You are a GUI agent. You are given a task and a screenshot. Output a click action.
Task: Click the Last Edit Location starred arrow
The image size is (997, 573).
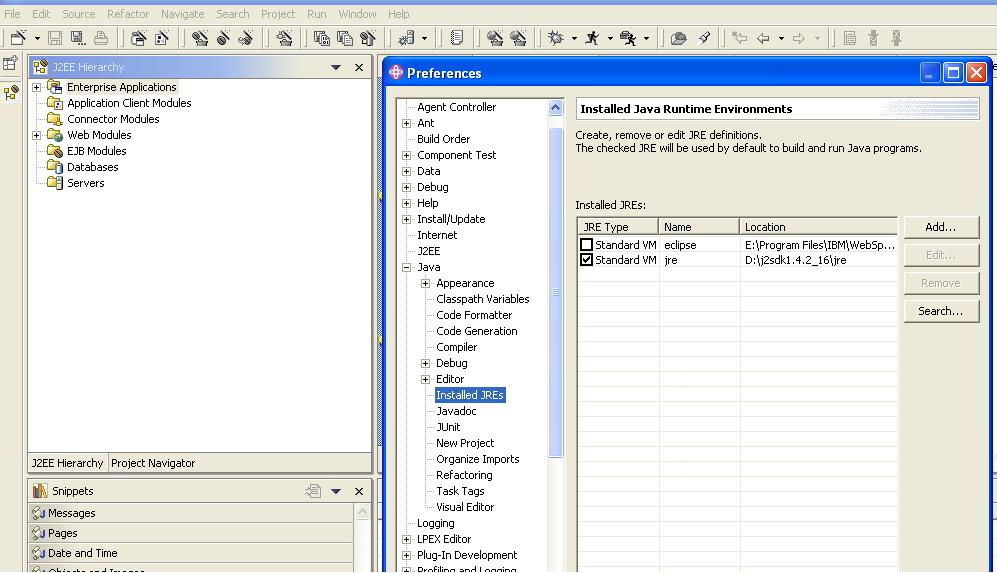click(739, 38)
